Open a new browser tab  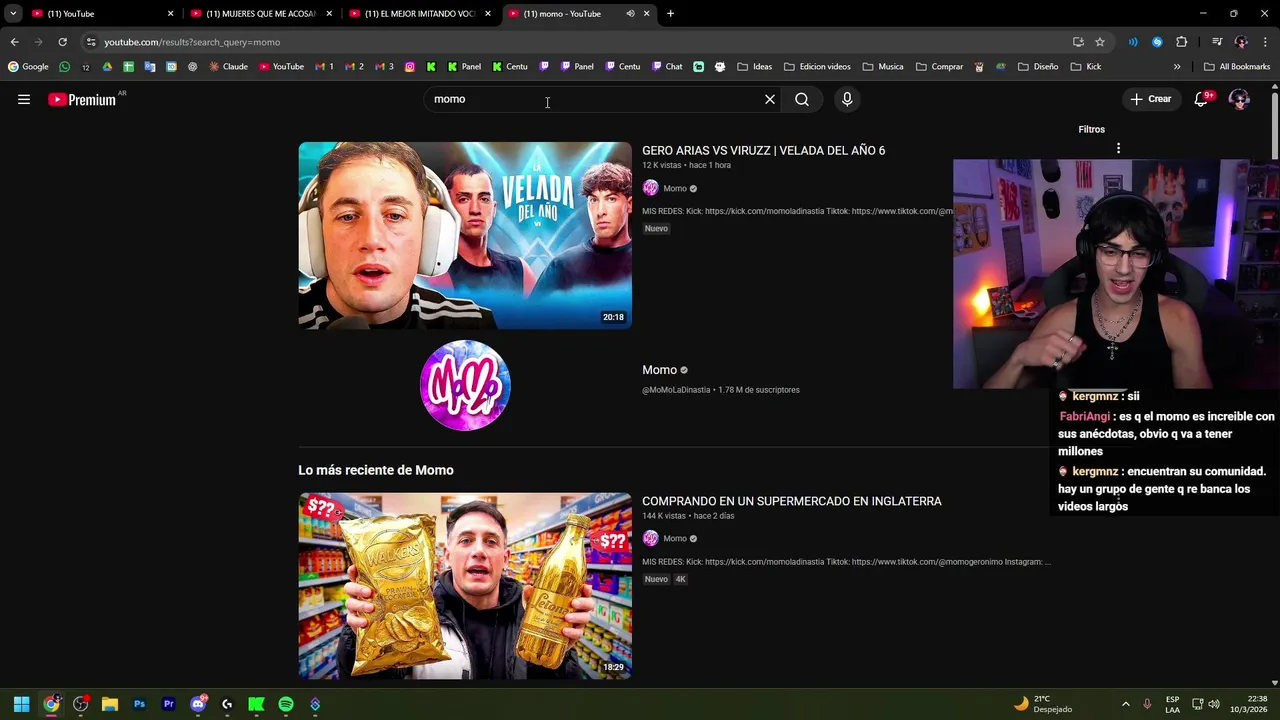tap(670, 14)
